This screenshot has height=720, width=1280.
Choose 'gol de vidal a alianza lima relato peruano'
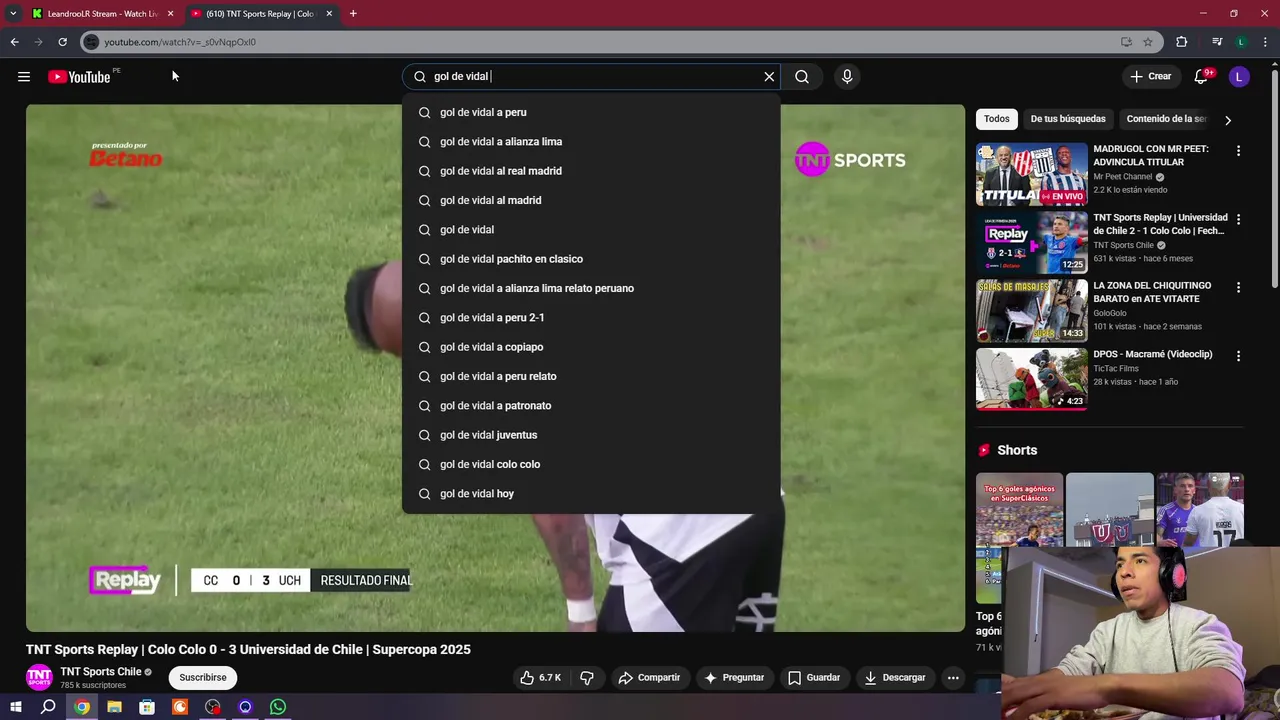point(591,288)
